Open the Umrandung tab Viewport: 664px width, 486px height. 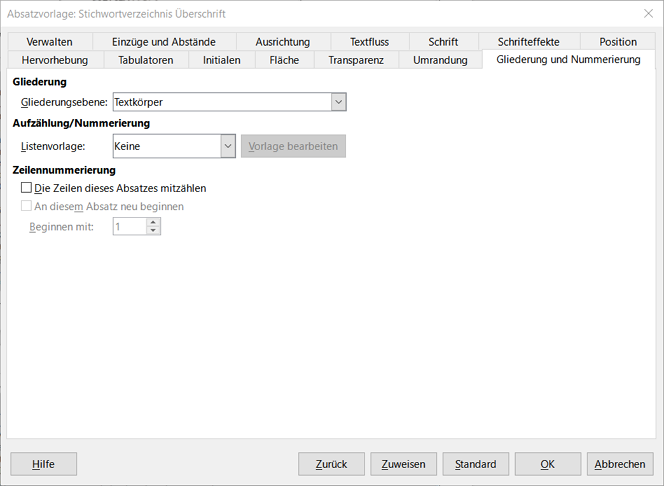[x=440, y=60]
